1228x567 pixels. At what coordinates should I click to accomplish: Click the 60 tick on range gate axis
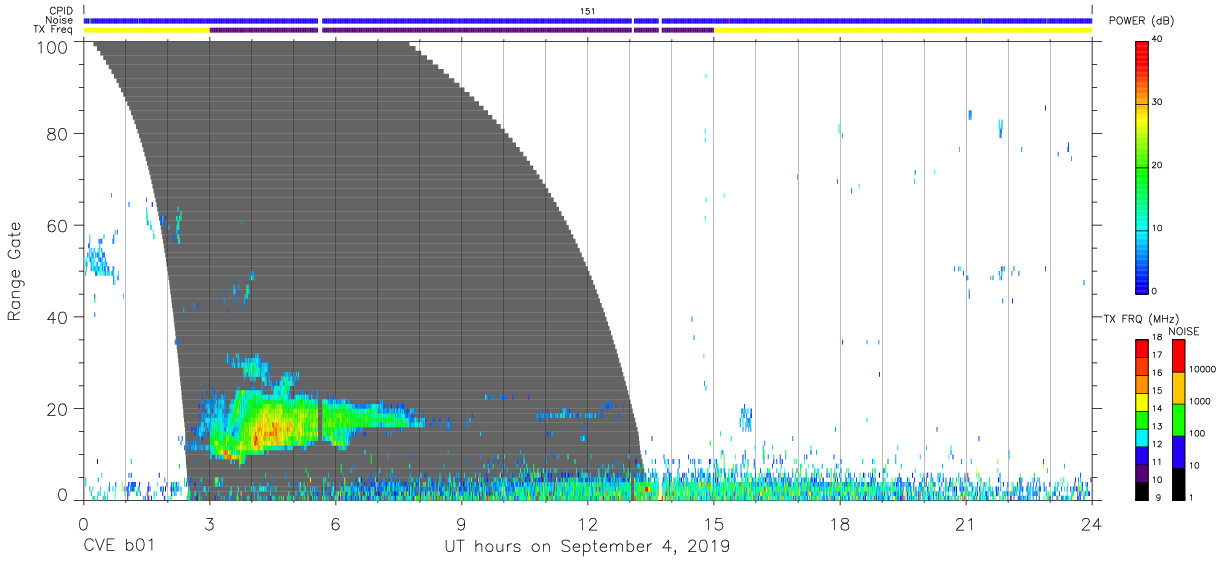58,226
